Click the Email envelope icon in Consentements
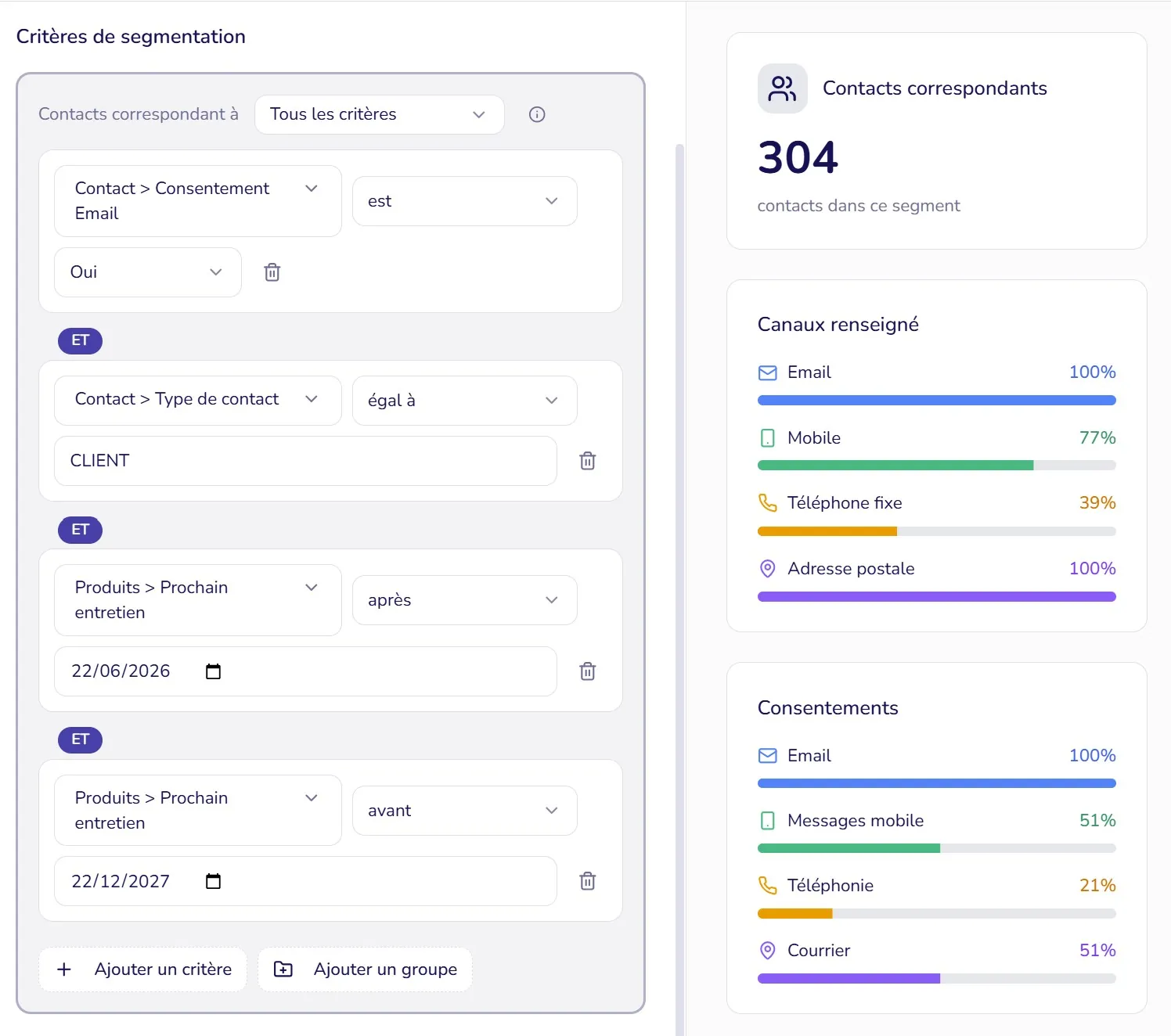 (768, 756)
